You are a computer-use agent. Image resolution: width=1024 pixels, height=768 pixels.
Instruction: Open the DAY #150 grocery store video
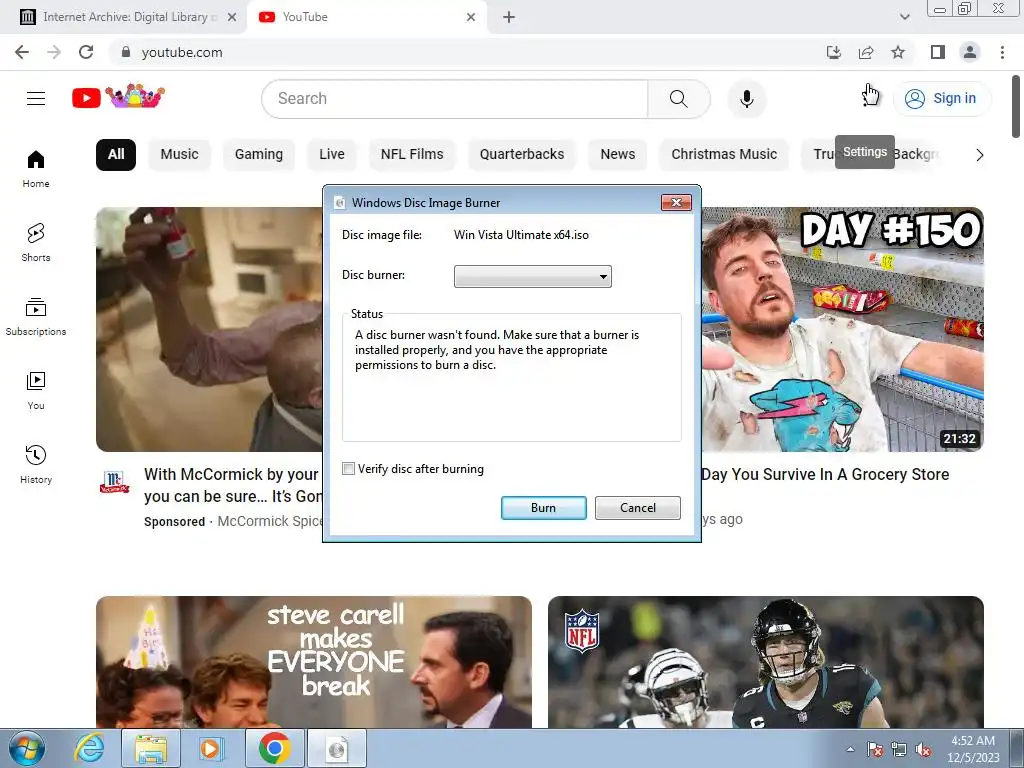pos(842,329)
